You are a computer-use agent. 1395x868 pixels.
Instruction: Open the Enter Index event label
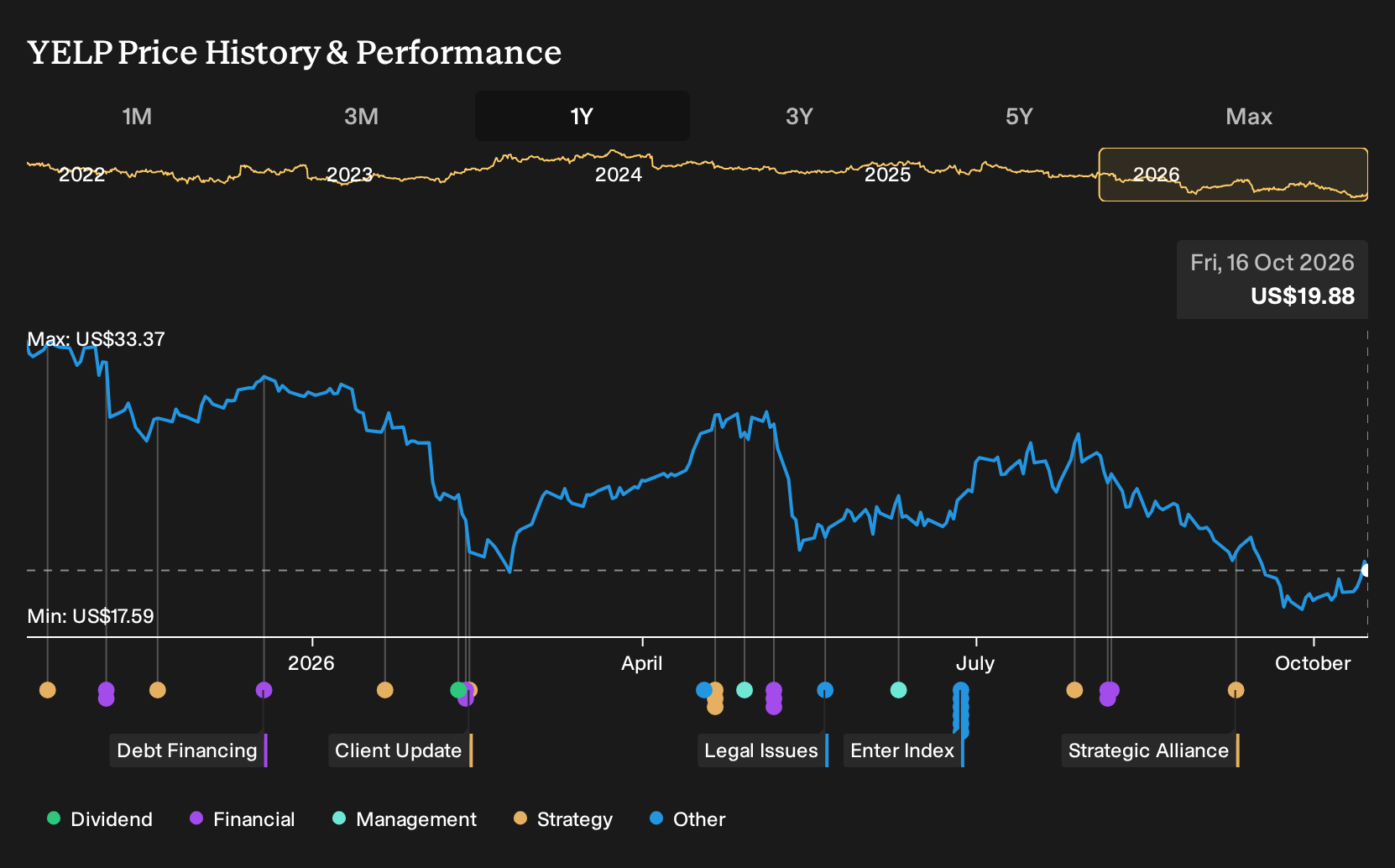pyautogui.click(x=903, y=750)
